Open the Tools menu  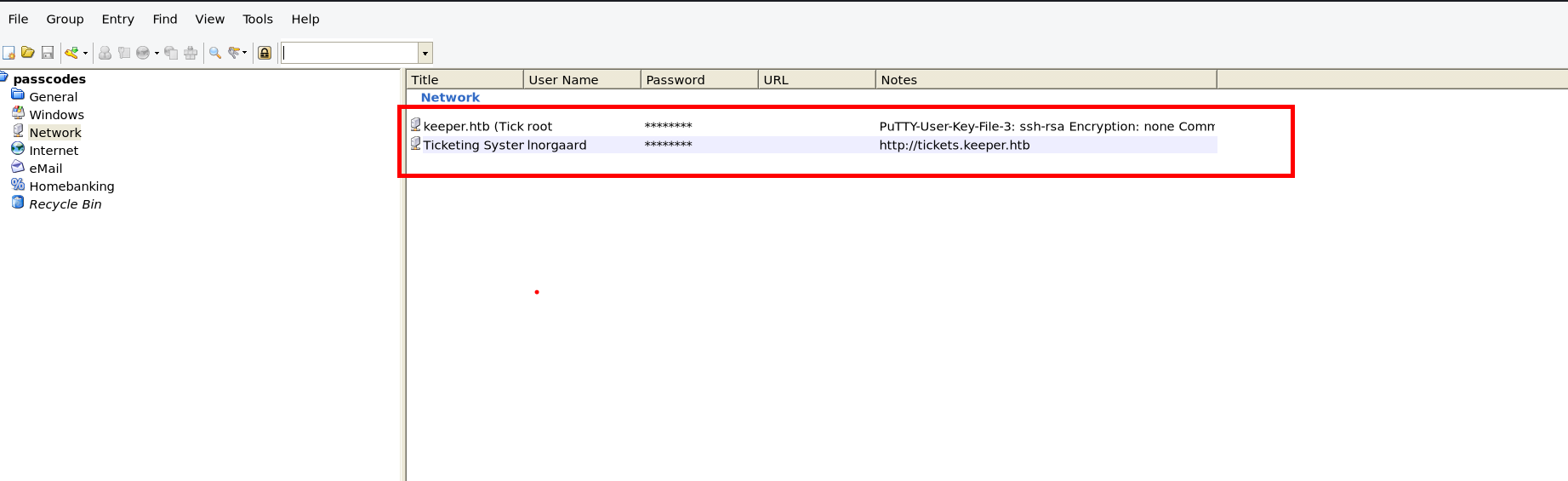[257, 19]
